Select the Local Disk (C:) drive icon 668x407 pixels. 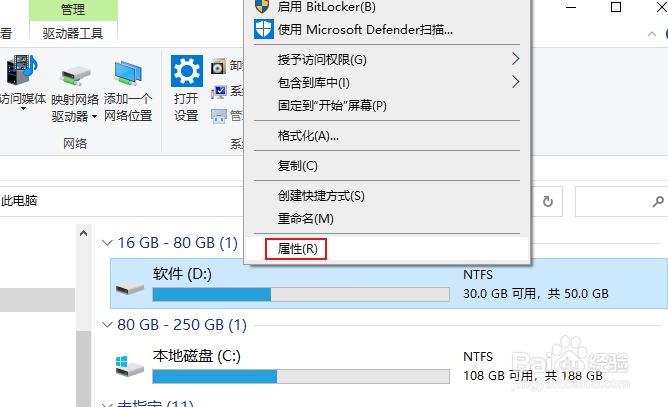tap(130, 367)
